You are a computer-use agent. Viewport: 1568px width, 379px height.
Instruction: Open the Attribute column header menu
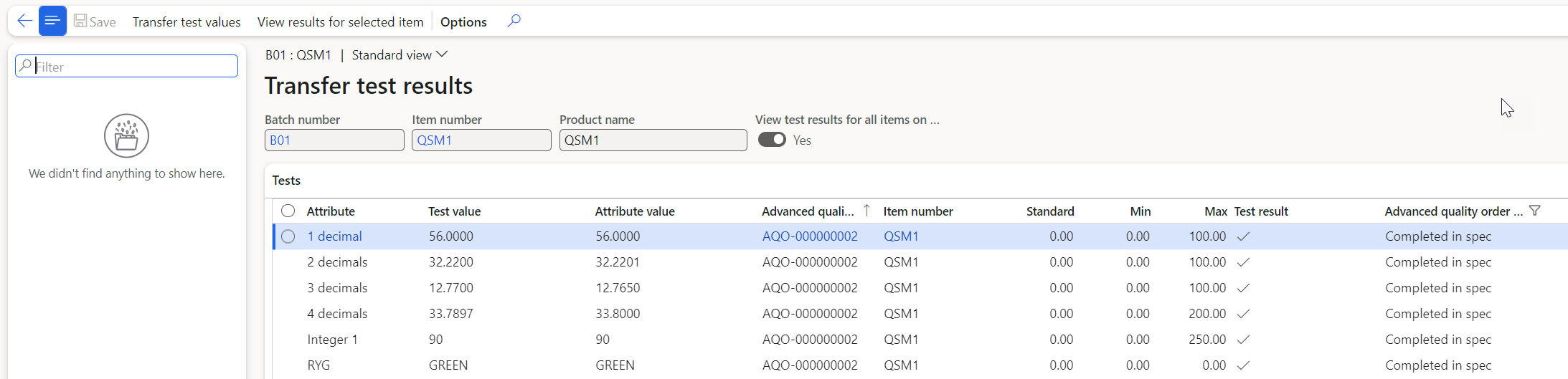[x=331, y=211]
